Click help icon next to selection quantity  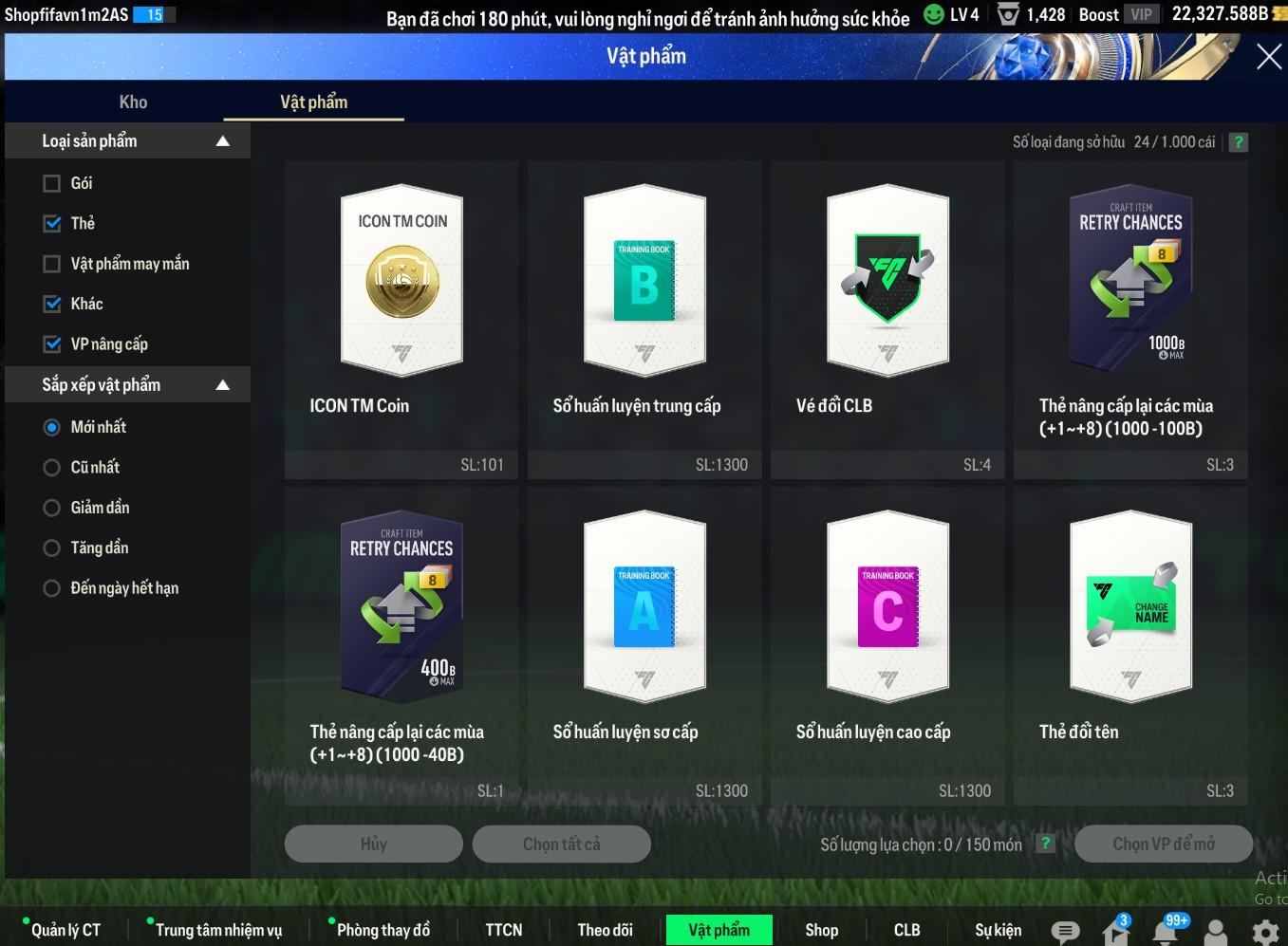pos(1045,844)
